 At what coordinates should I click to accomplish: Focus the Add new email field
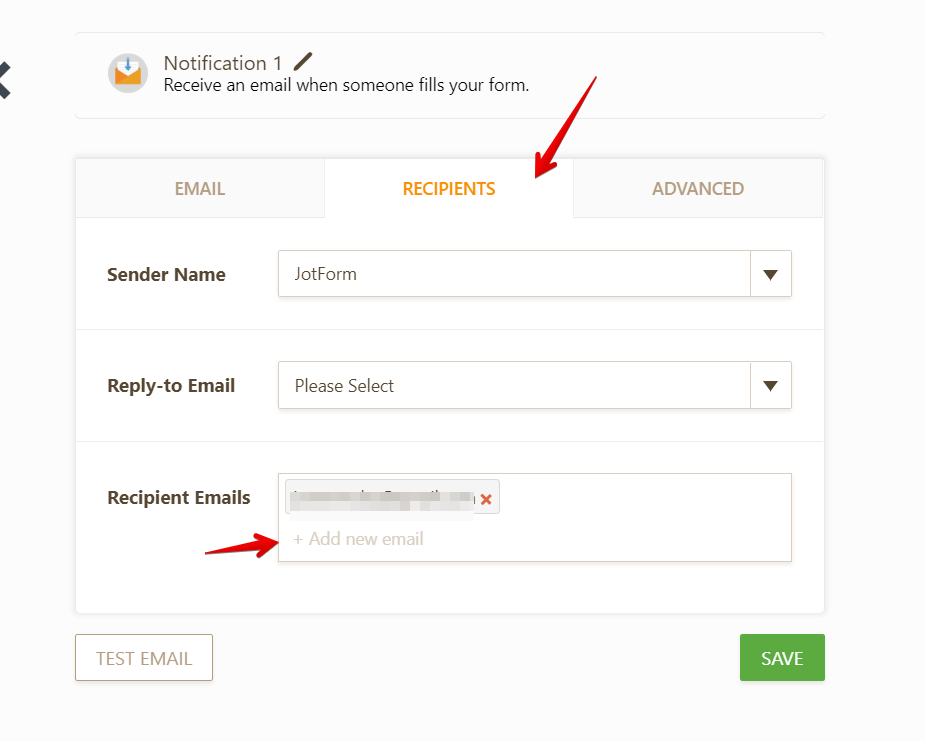[358, 539]
